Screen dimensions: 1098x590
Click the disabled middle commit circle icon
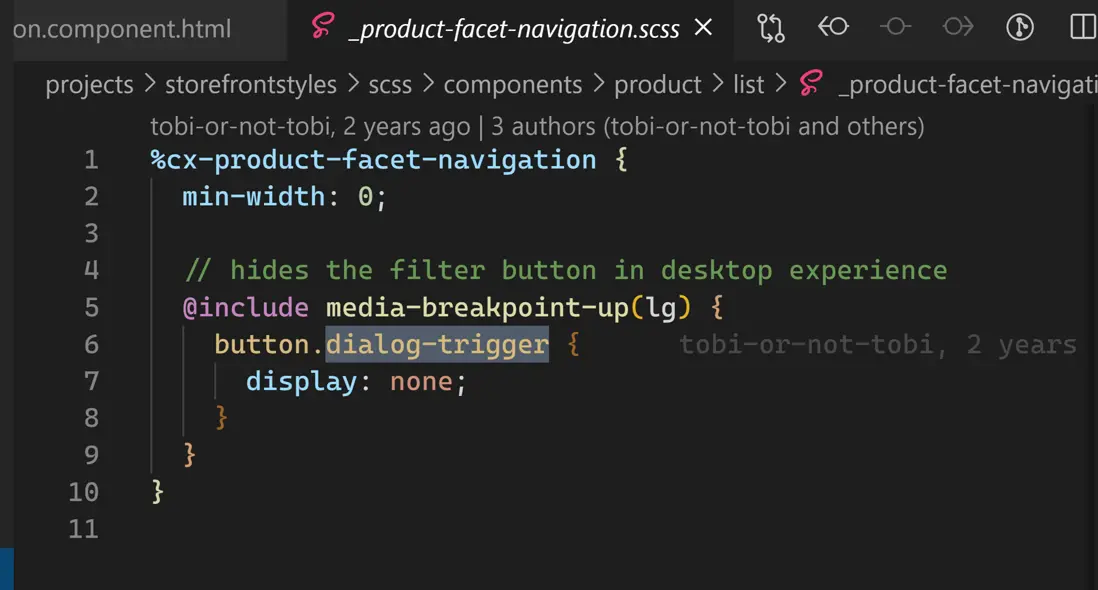tap(895, 27)
